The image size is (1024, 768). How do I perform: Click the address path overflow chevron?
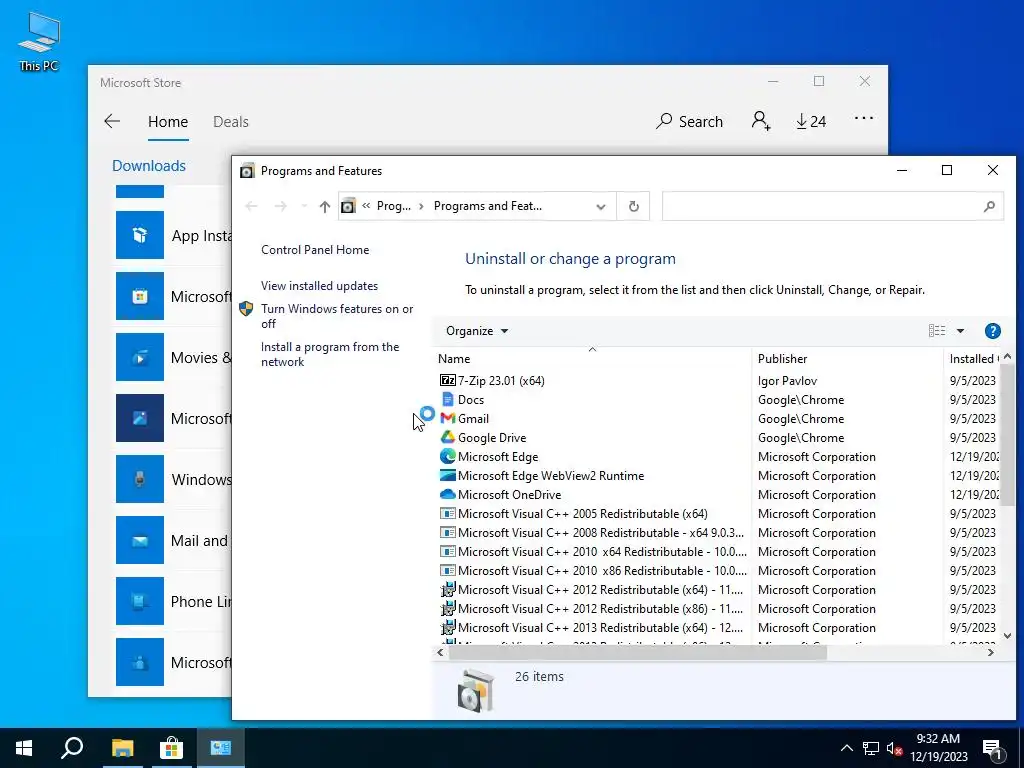tap(366, 206)
